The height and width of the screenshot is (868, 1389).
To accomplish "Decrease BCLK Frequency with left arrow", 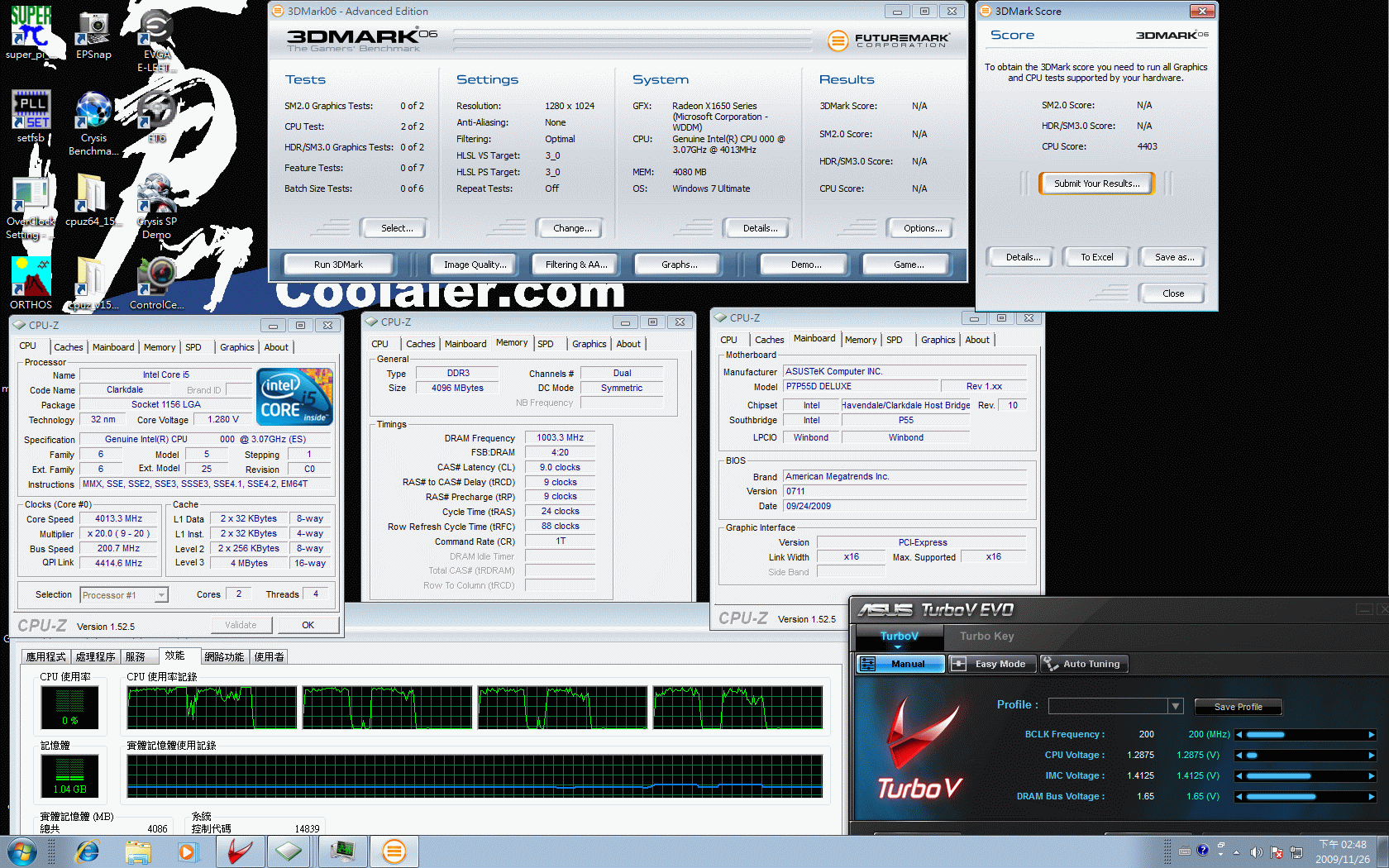I will [x=1239, y=735].
